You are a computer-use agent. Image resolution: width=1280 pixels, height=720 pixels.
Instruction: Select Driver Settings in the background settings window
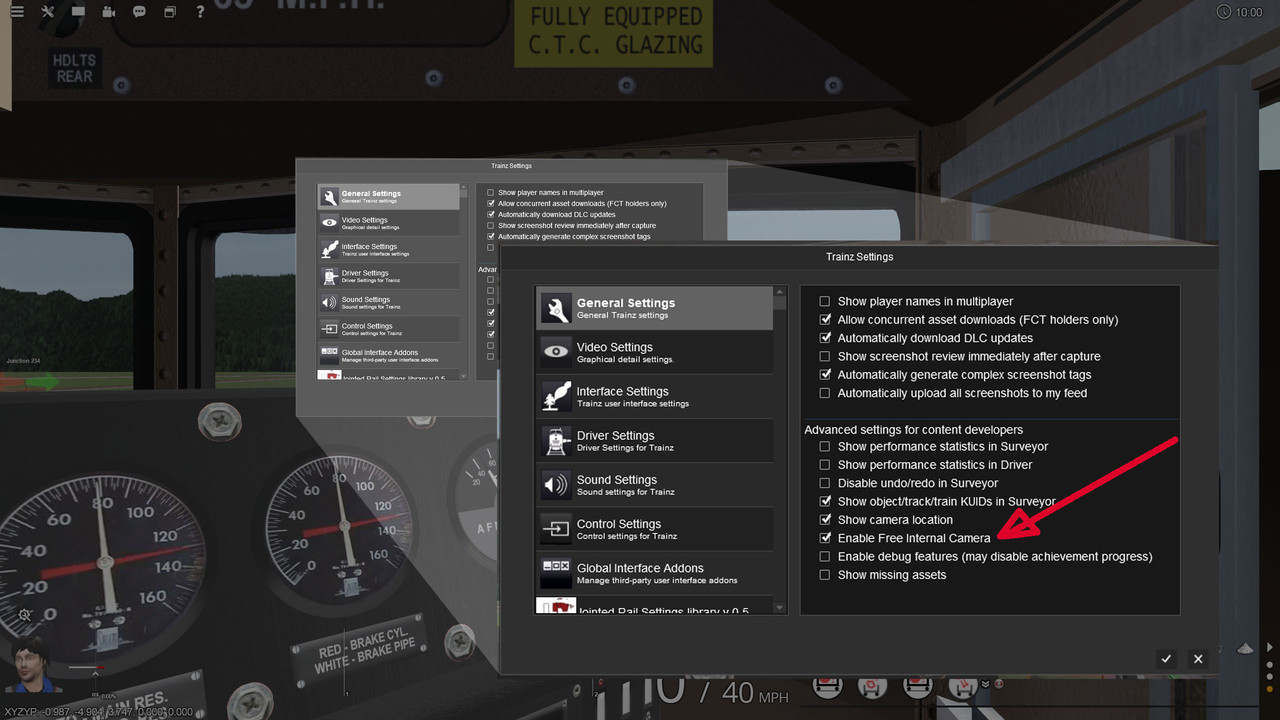tap(388, 275)
